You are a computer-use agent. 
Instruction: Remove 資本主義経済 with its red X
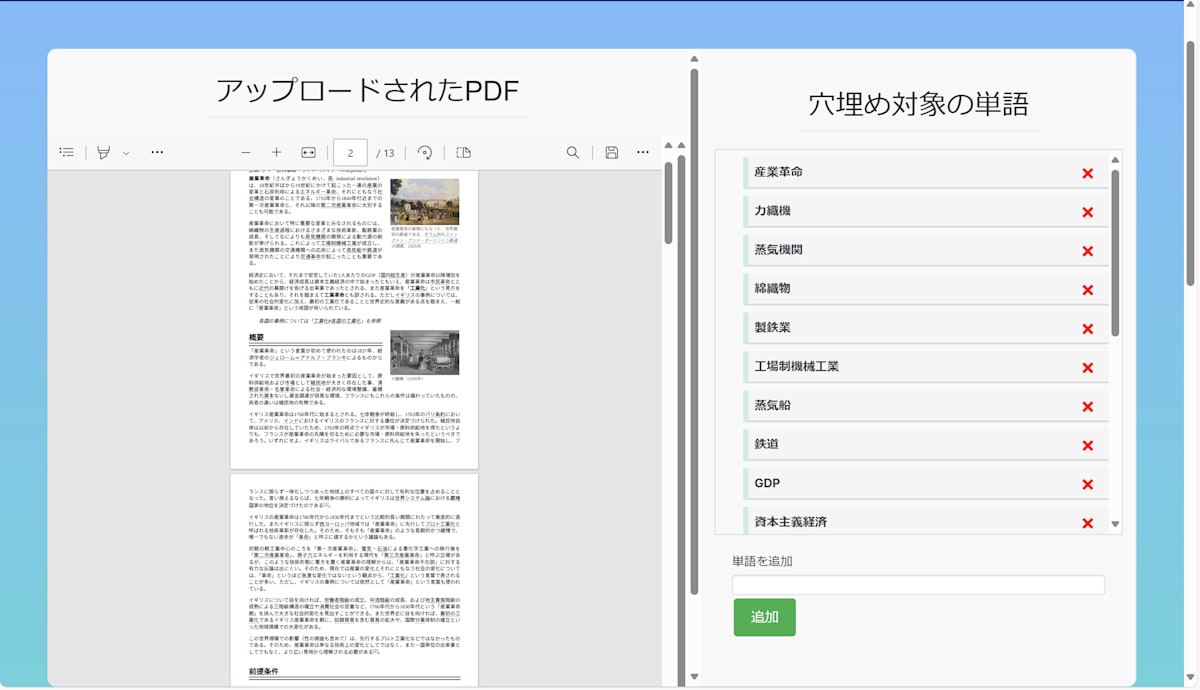click(1088, 523)
